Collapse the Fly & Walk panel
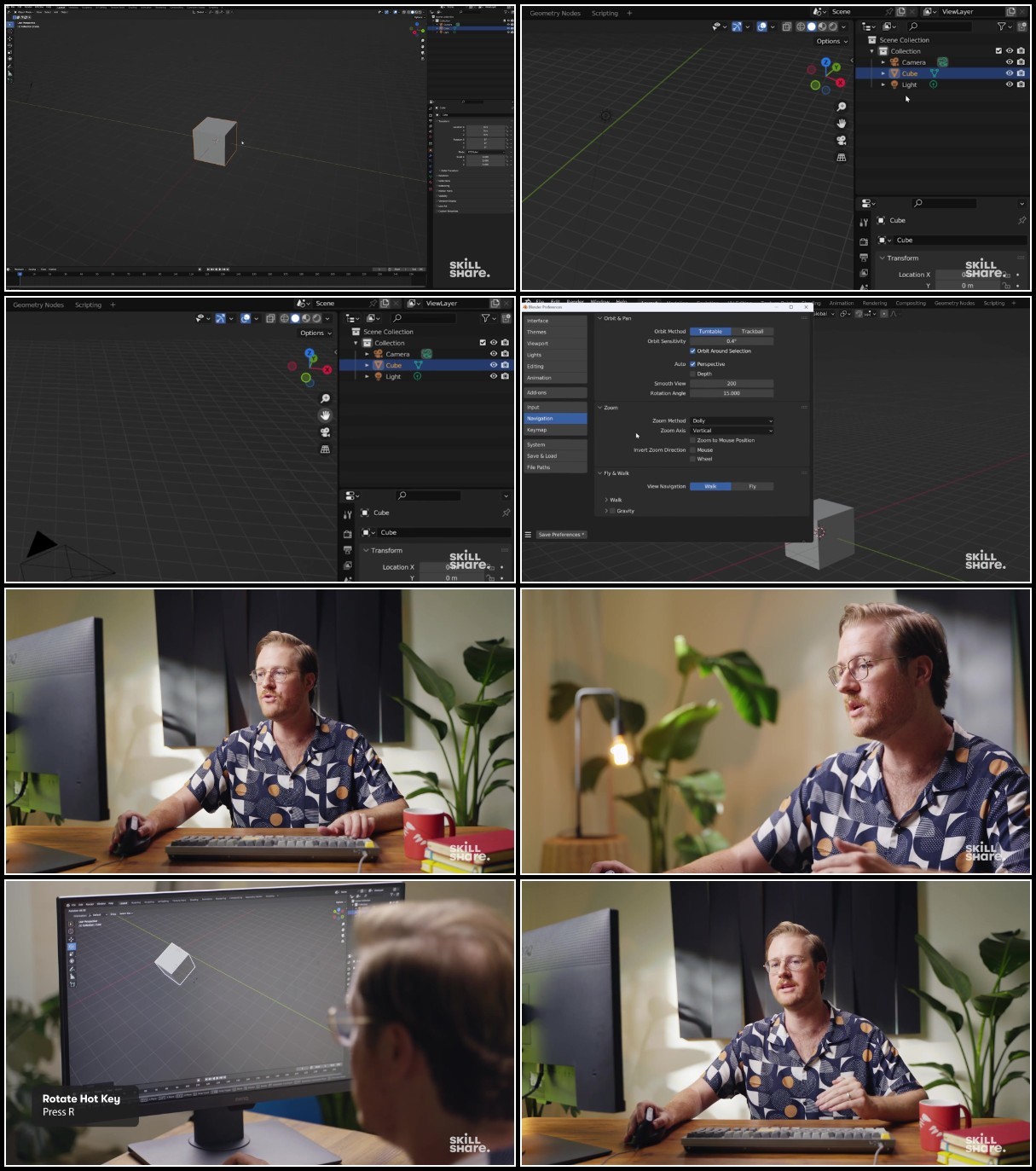This screenshot has height=1171, width=1036. click(x=600, y=472)
